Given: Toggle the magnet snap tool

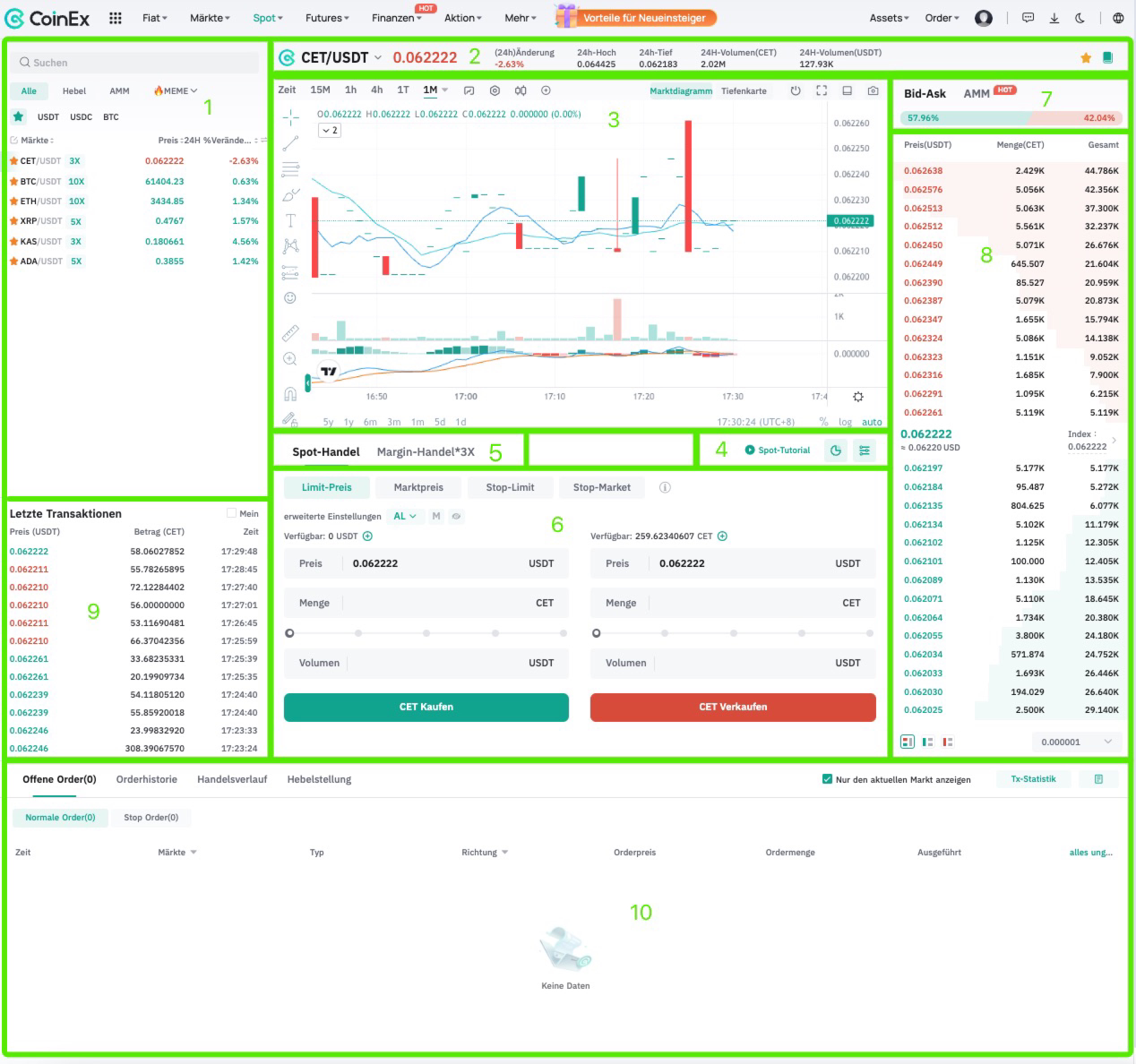Looking at the screenshot, I should point(290,394).
